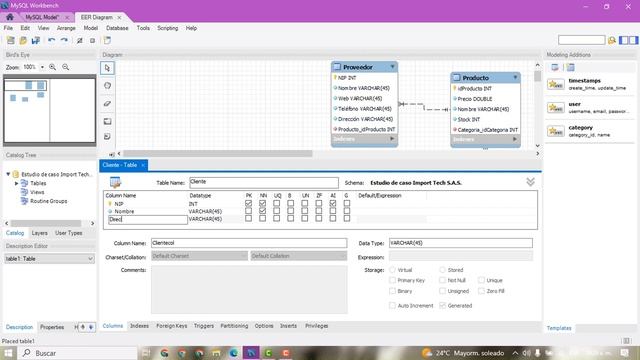Toggle NN checkbox for the Nombre column
The width and height of the screenshot is (640, 360).
click(262, 211)
